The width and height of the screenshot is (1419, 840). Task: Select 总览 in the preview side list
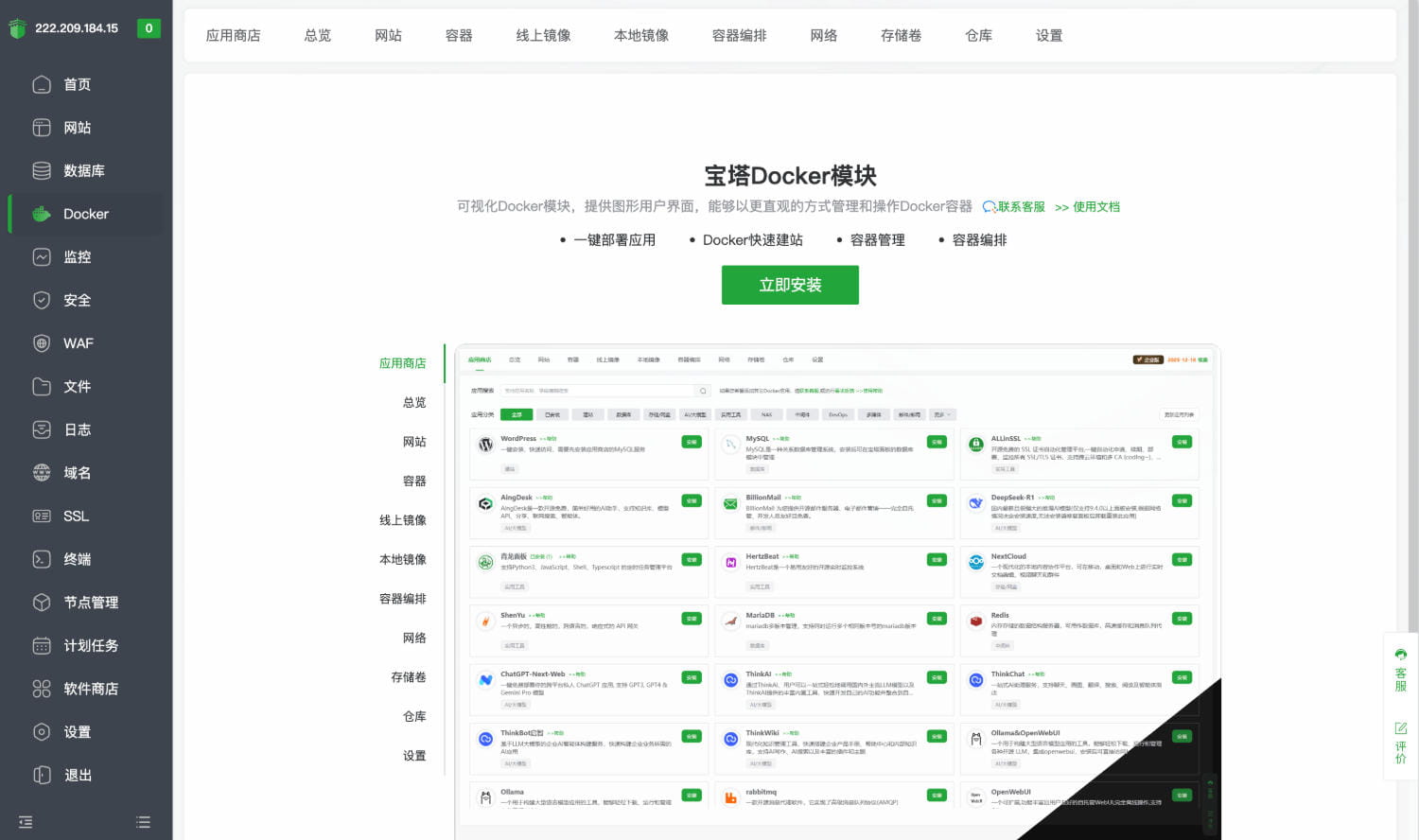coord(414,402)
